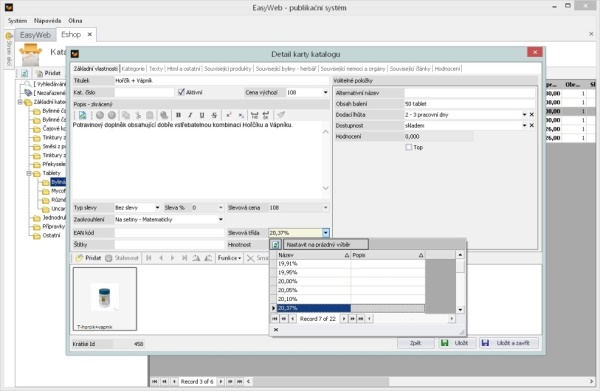600x391 pixels.
Task: Open the Dostupnost dropdown
Action: (524, 125)
